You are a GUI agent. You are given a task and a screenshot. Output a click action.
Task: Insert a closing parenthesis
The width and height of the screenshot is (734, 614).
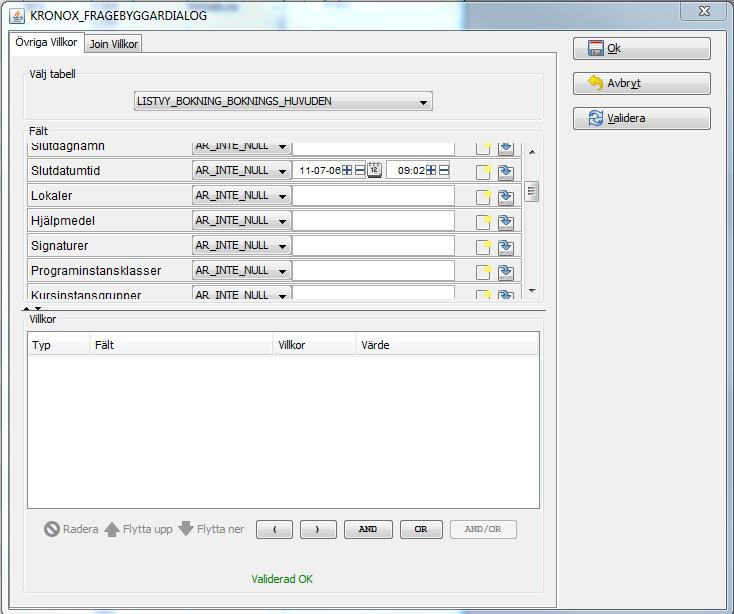pos(318,529)
